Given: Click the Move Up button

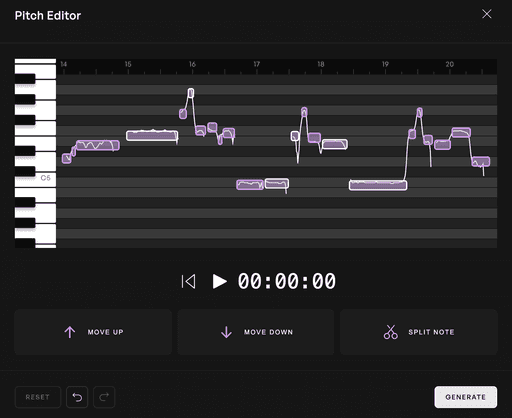Looking at the screenshot, I should pos(93,332).
